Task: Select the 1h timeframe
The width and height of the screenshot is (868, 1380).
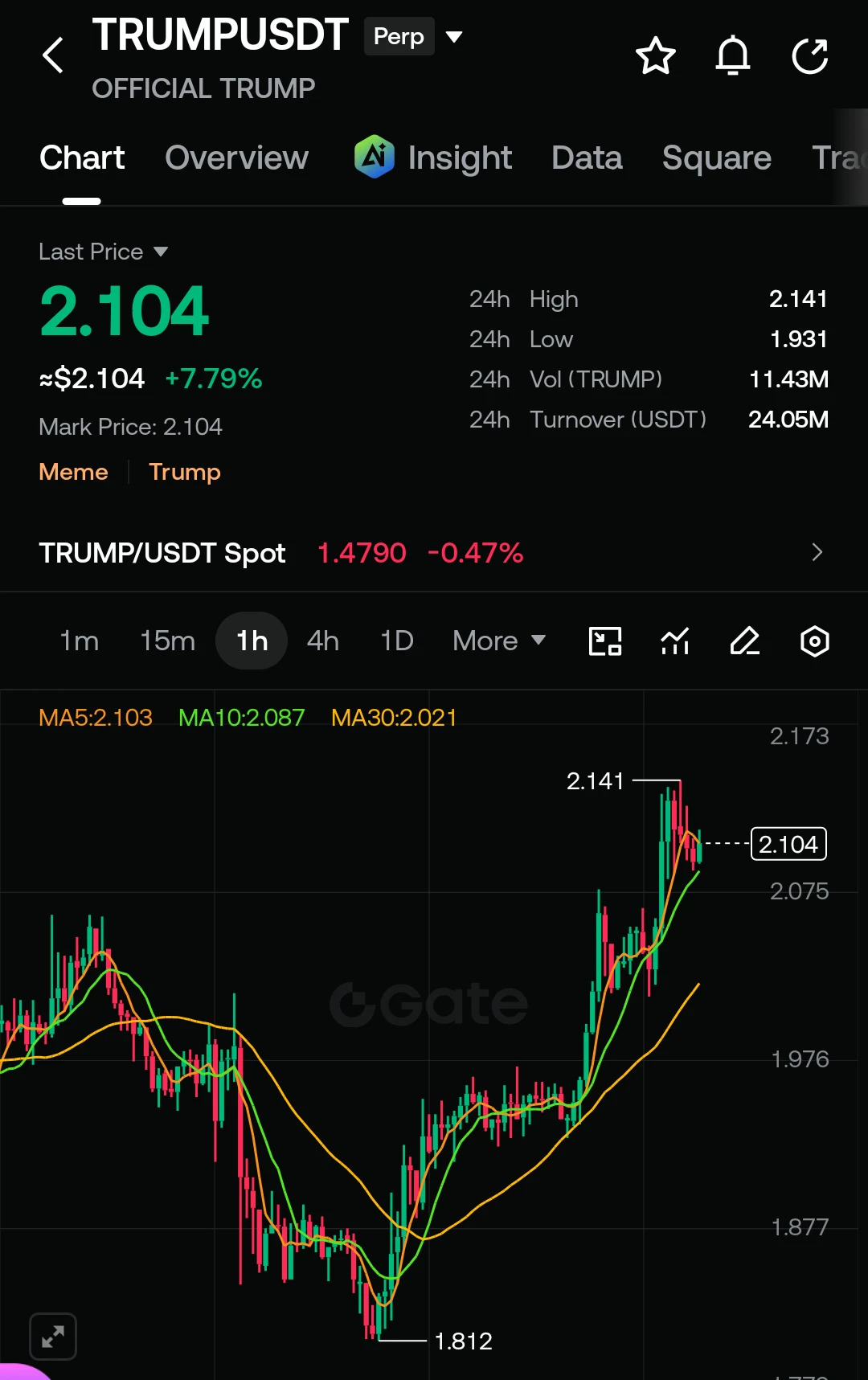Action: point(252,641)
